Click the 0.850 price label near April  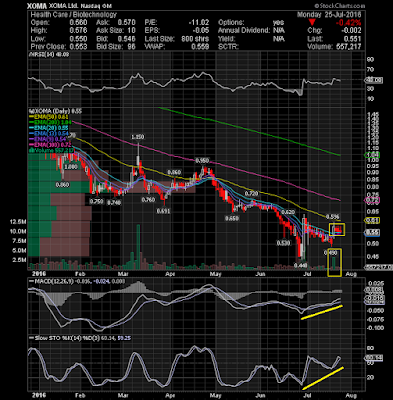coord(174,172)
